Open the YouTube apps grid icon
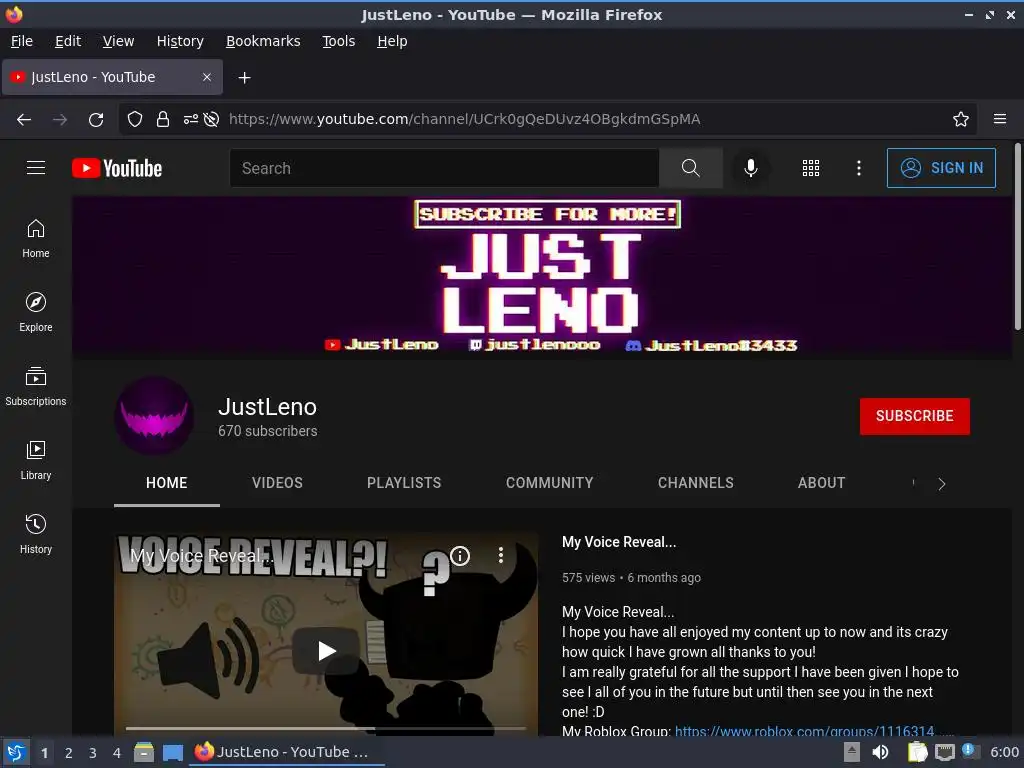 coord(810,168)
